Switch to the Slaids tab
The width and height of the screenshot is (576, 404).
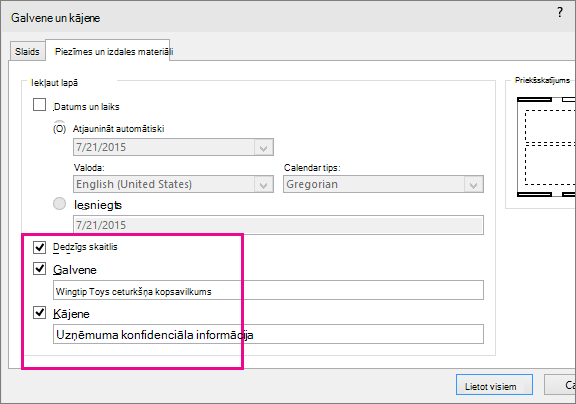[27, 51]
